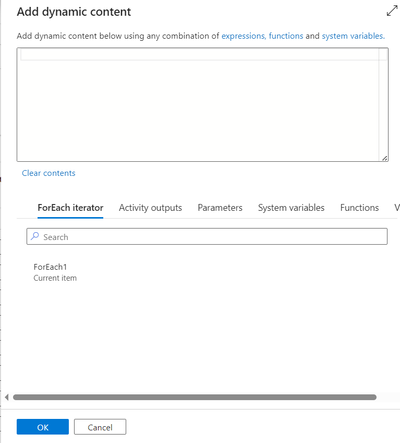This screenshot has width=400, height=443.
Task: Open the system variables hyperlink
Action: pos(353,36)
